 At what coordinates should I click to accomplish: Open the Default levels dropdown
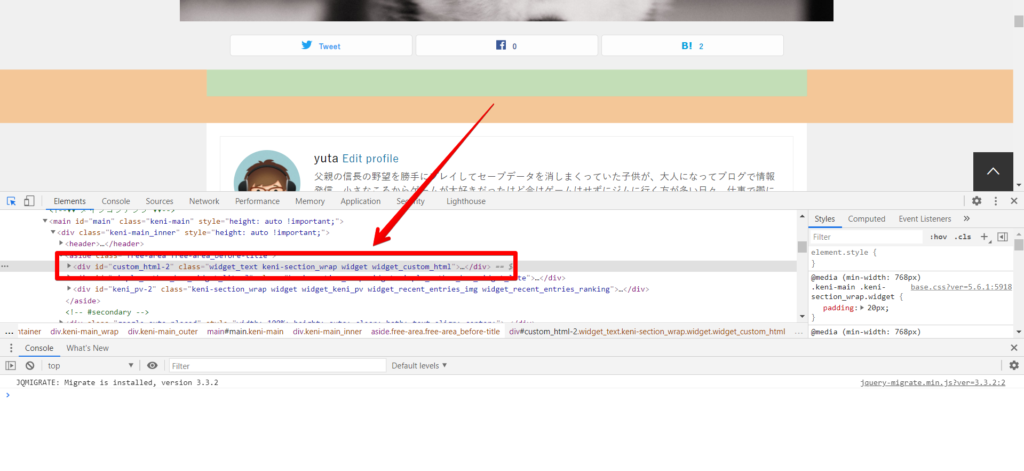click(x=420, y=366)
